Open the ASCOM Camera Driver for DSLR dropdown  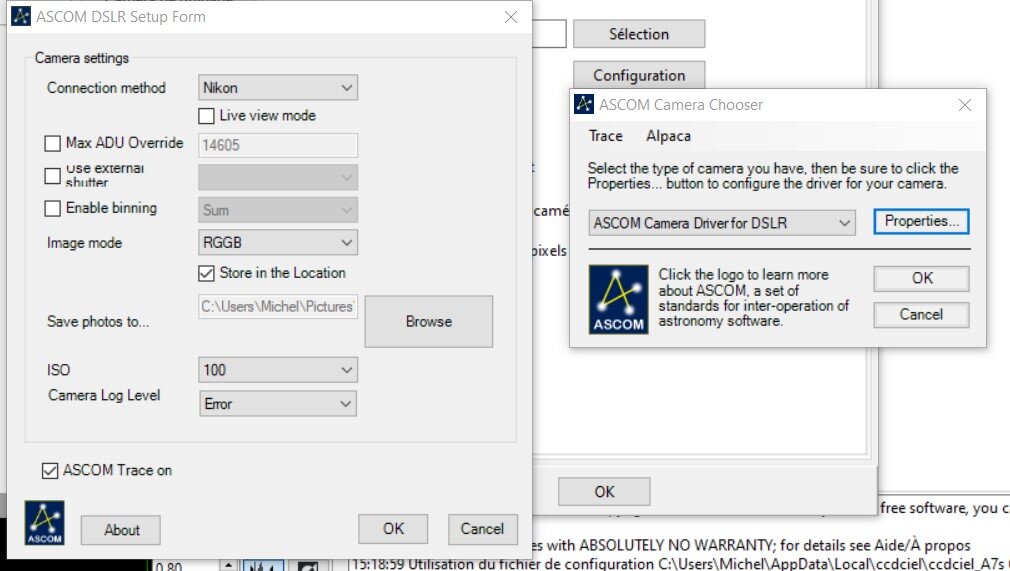point(722,223)
